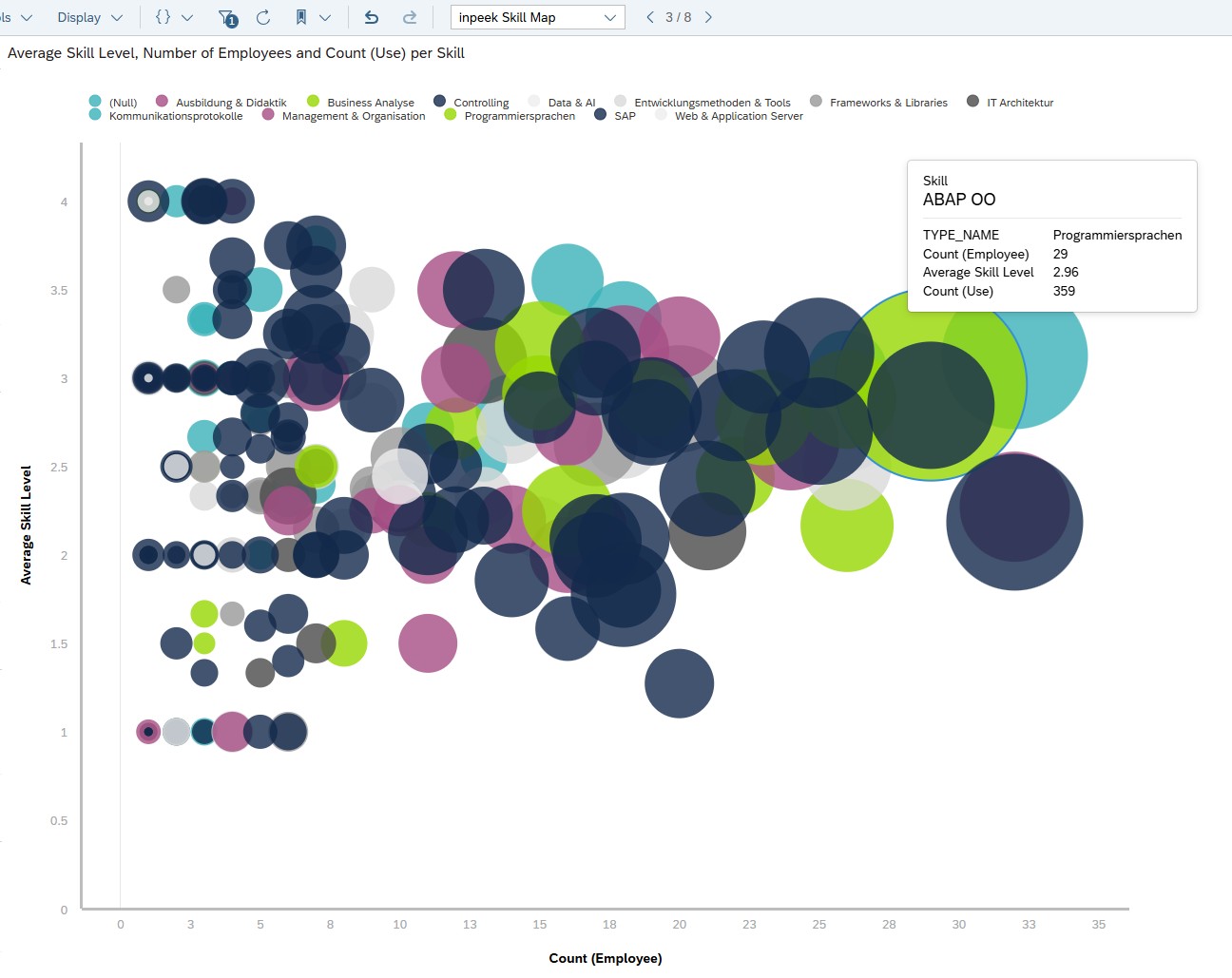This screenshot has width=1232, height=978.
Task: Click the bookmark icon
Action: (301, 17)
